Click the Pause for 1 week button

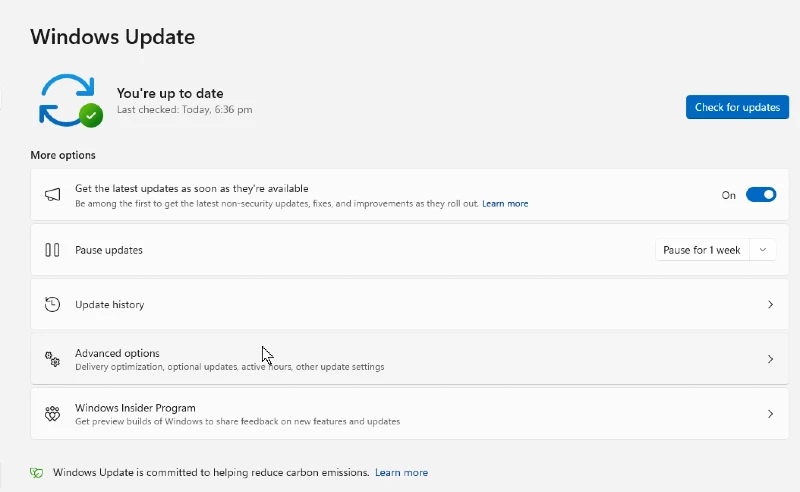[x=702, y=250]
